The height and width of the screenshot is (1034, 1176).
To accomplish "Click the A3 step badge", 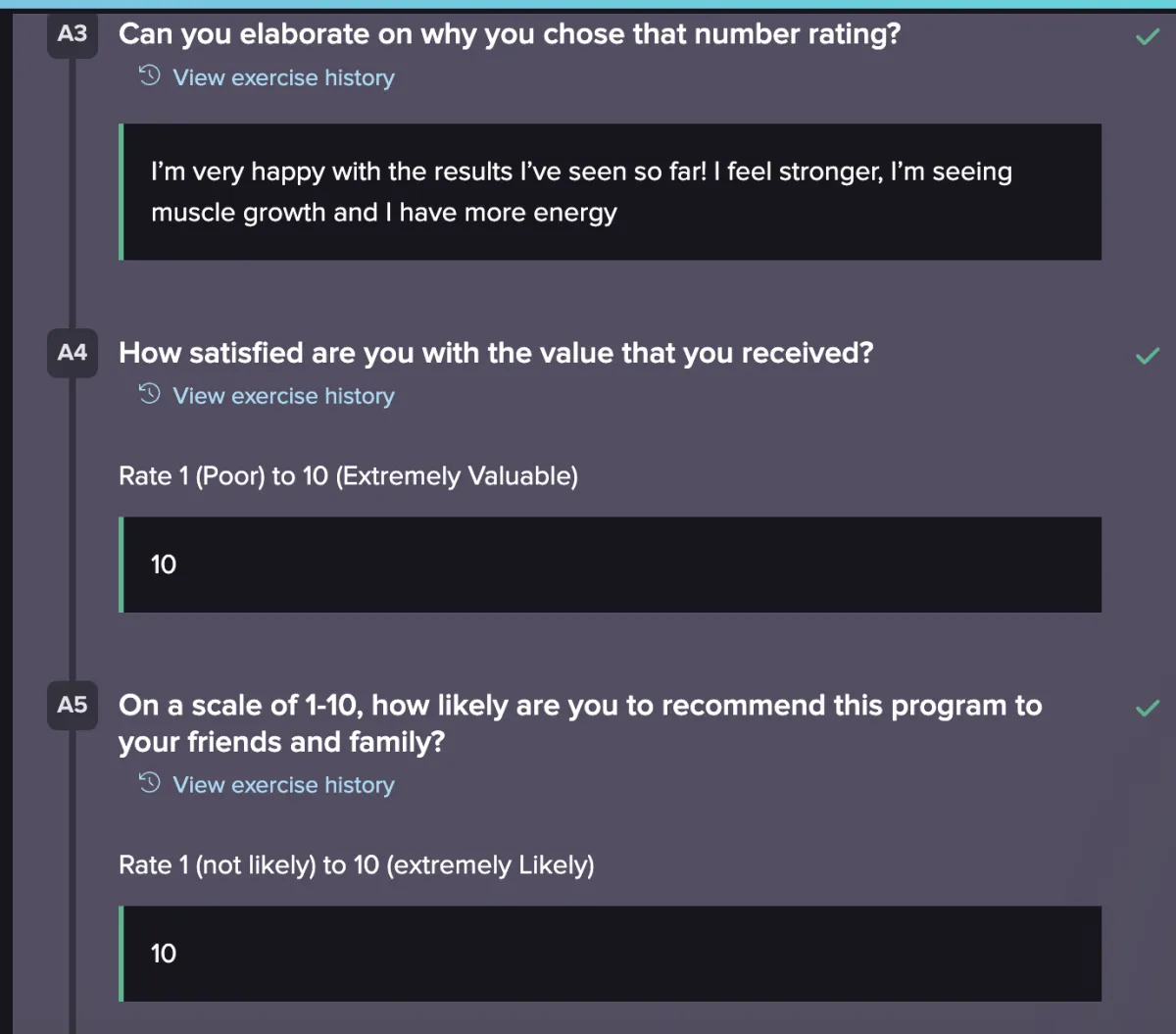I will coord(73,34).
